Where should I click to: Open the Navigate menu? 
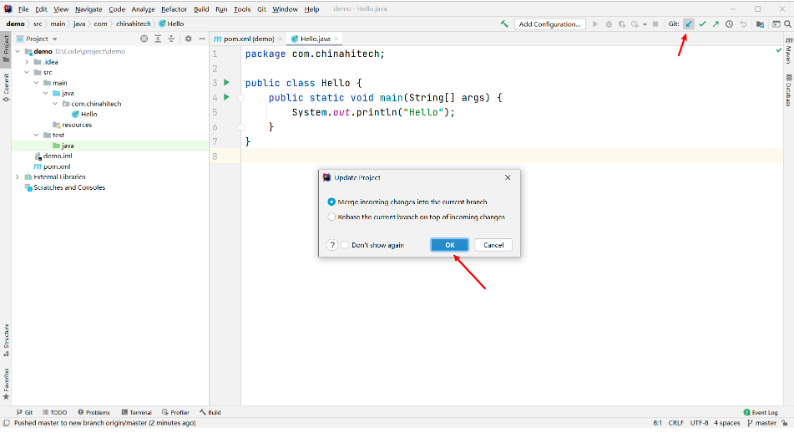pyautogui.click(x=89, y=9)
